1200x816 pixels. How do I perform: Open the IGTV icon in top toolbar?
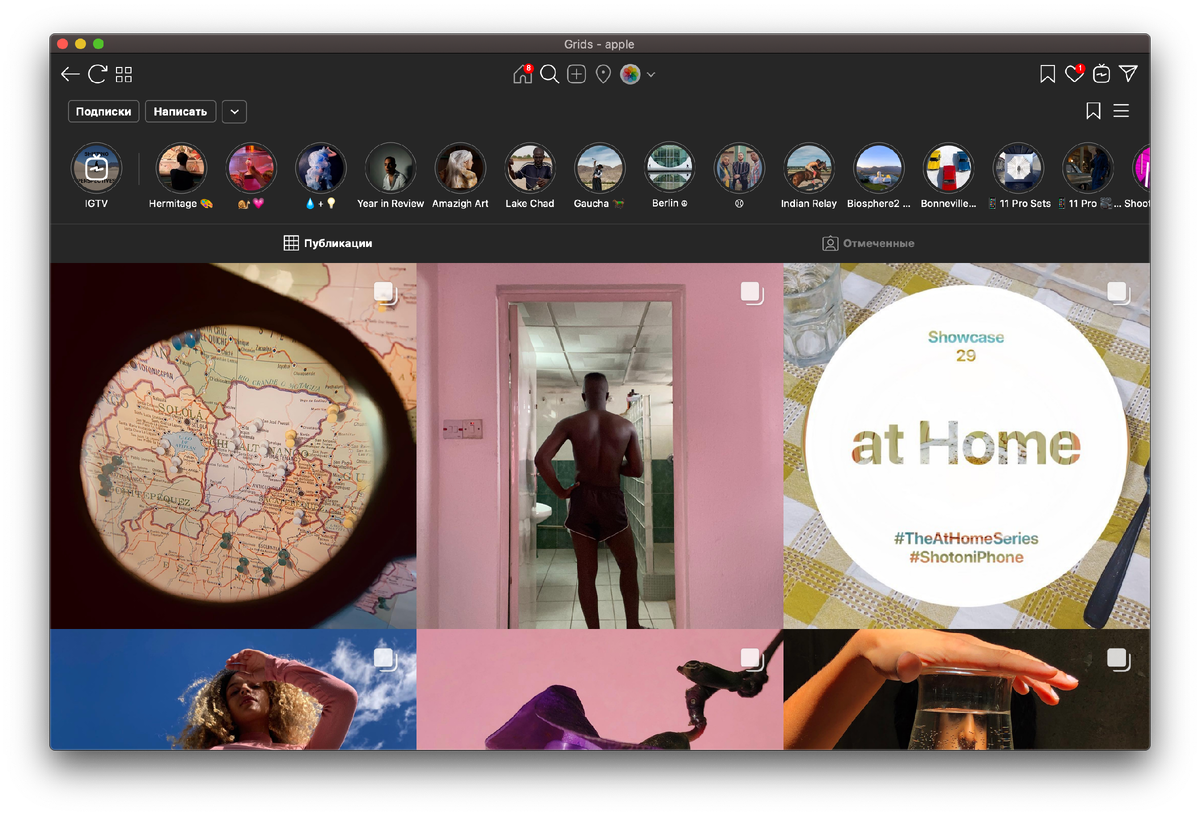1101,74
